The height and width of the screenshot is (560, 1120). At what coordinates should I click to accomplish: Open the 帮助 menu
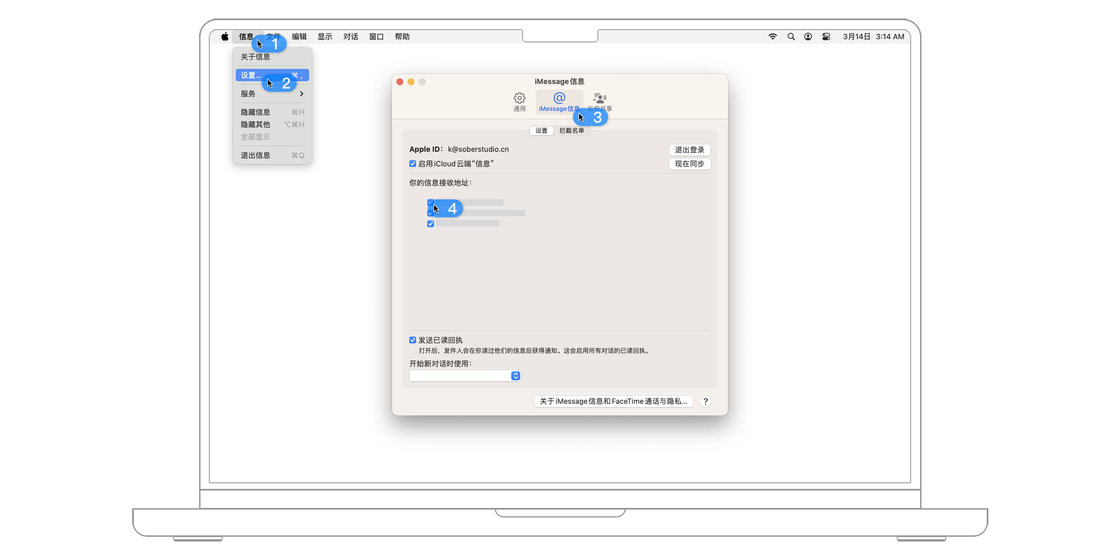(402, 36)
